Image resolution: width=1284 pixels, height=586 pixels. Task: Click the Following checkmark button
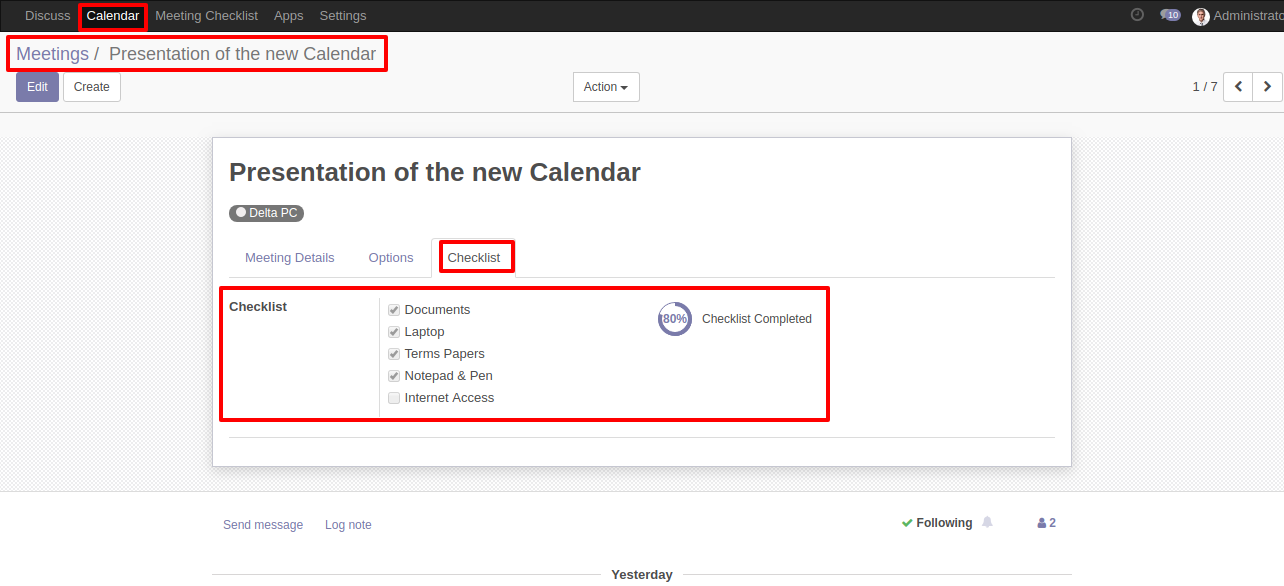(937, 523)
